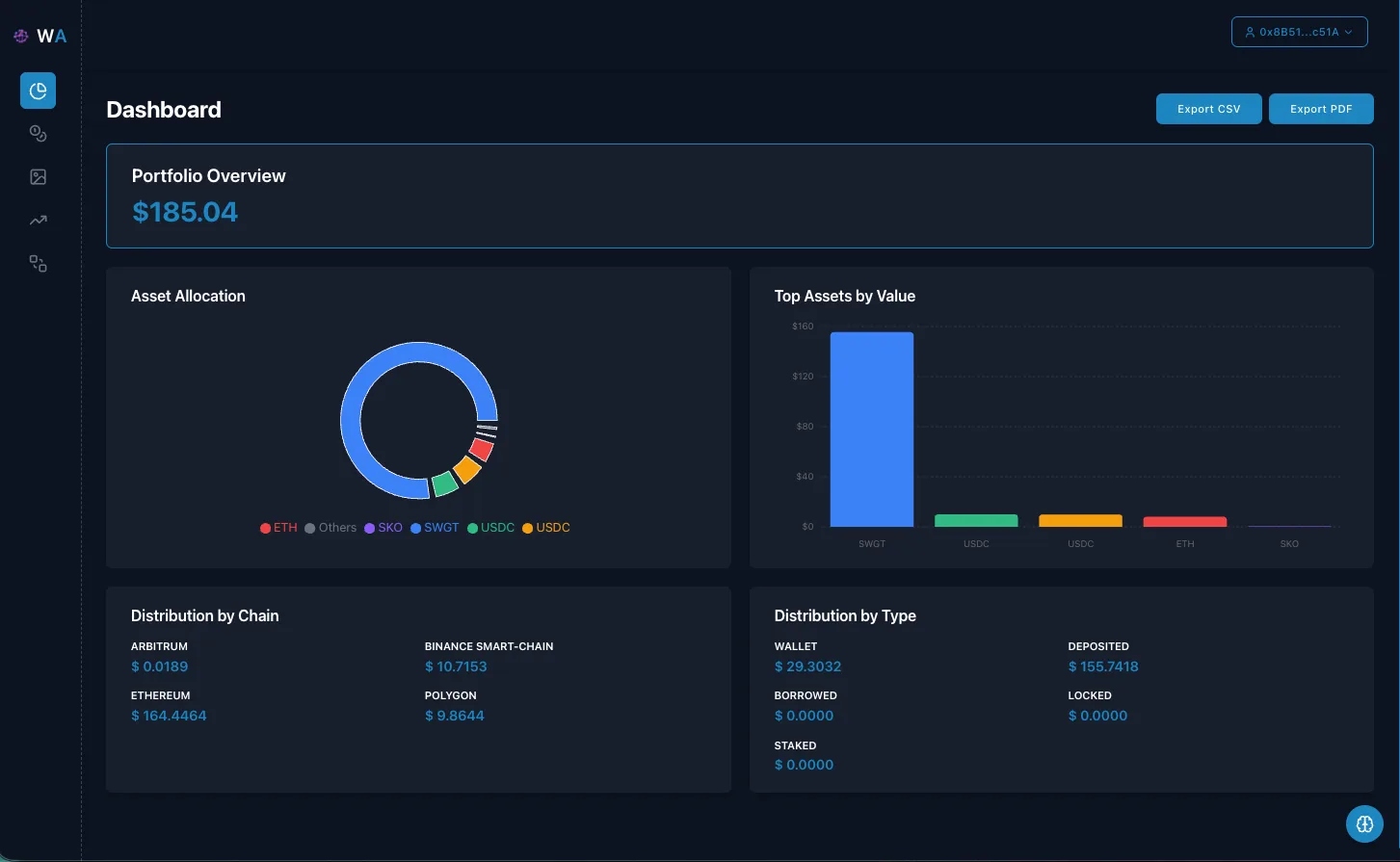Open the wallet address 0x8B51...c51A dropdown
The width and height of the screenshot is (1400, 862).
tap(1299, 32)
